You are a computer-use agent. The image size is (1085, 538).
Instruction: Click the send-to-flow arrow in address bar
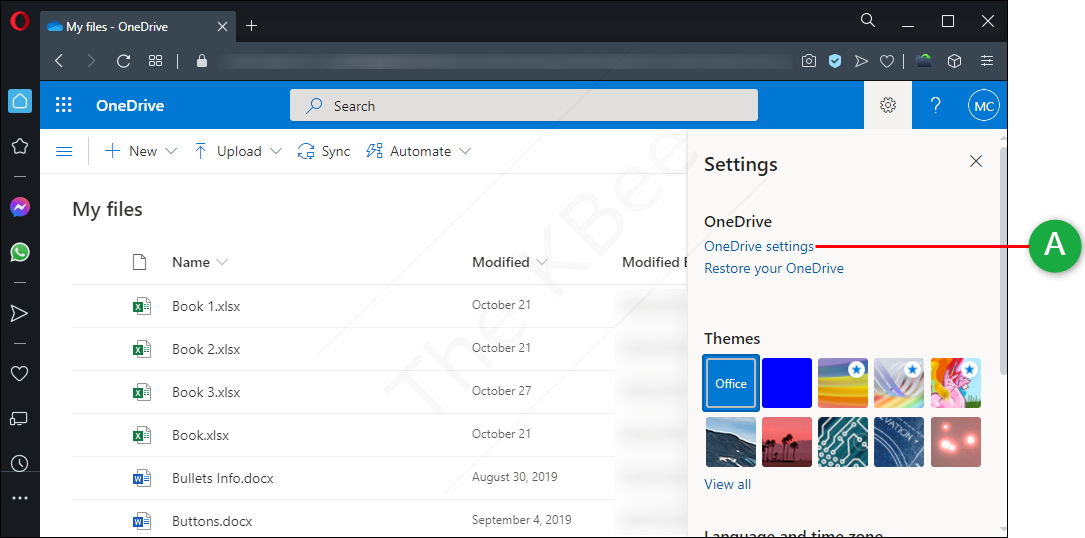pos(861,61)
